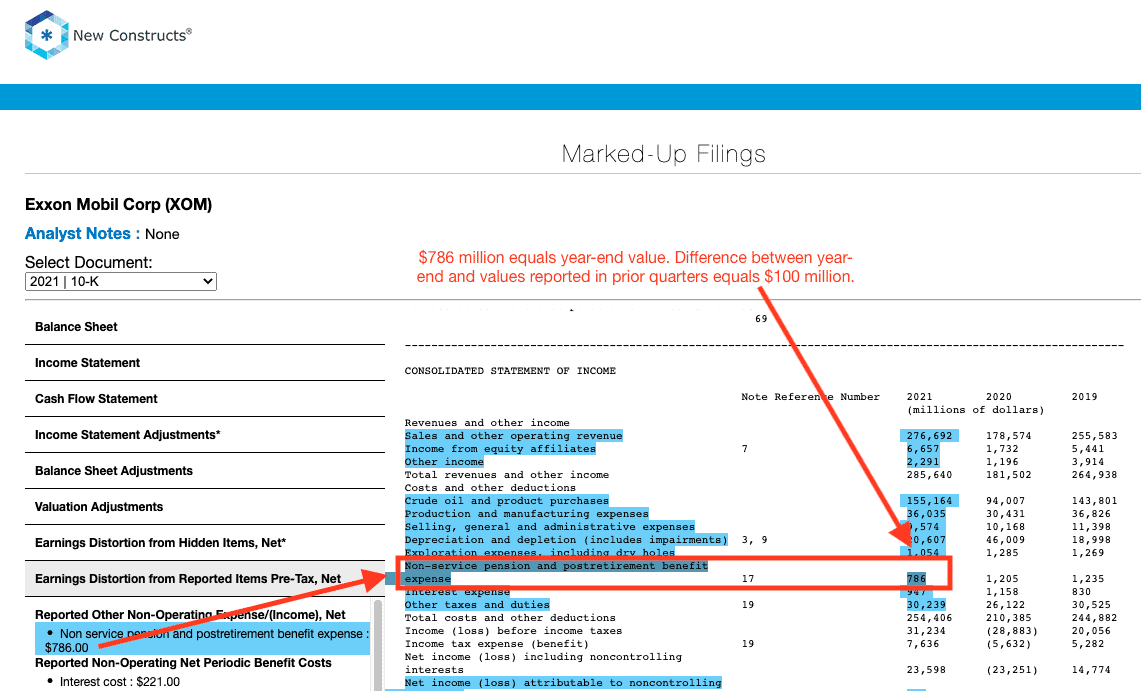Click the Exxon Mobil Corp (XOM) title
The image size is (1141, 691).
pyautogui.click(x=119, y=204)
